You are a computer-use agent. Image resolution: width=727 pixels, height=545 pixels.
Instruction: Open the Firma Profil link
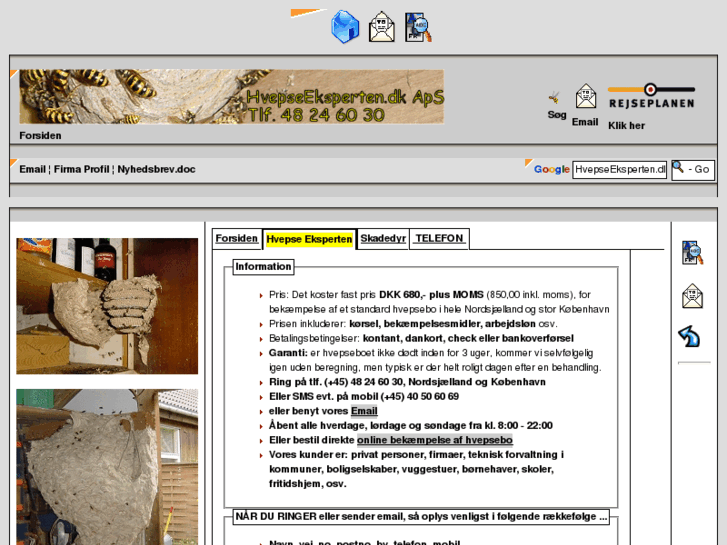point(82,169)
